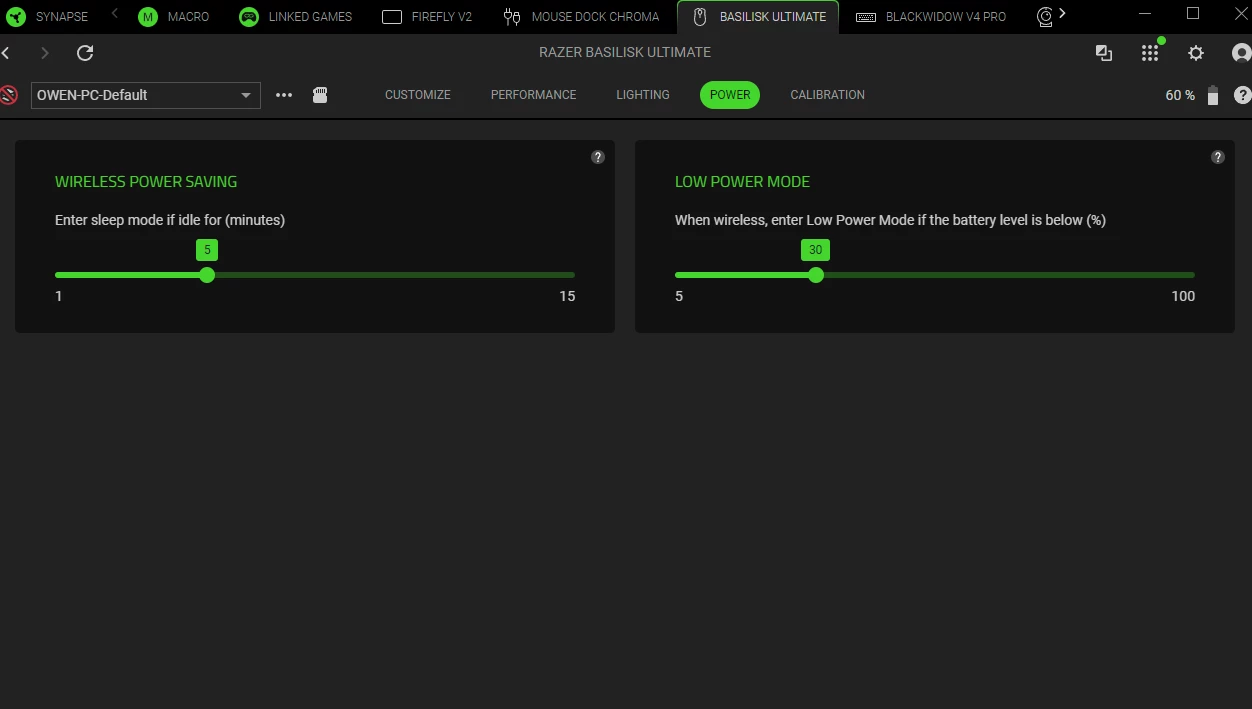Click the Low Power Mode heading
Screen dimensions: 1252x709
pos(742,182)
